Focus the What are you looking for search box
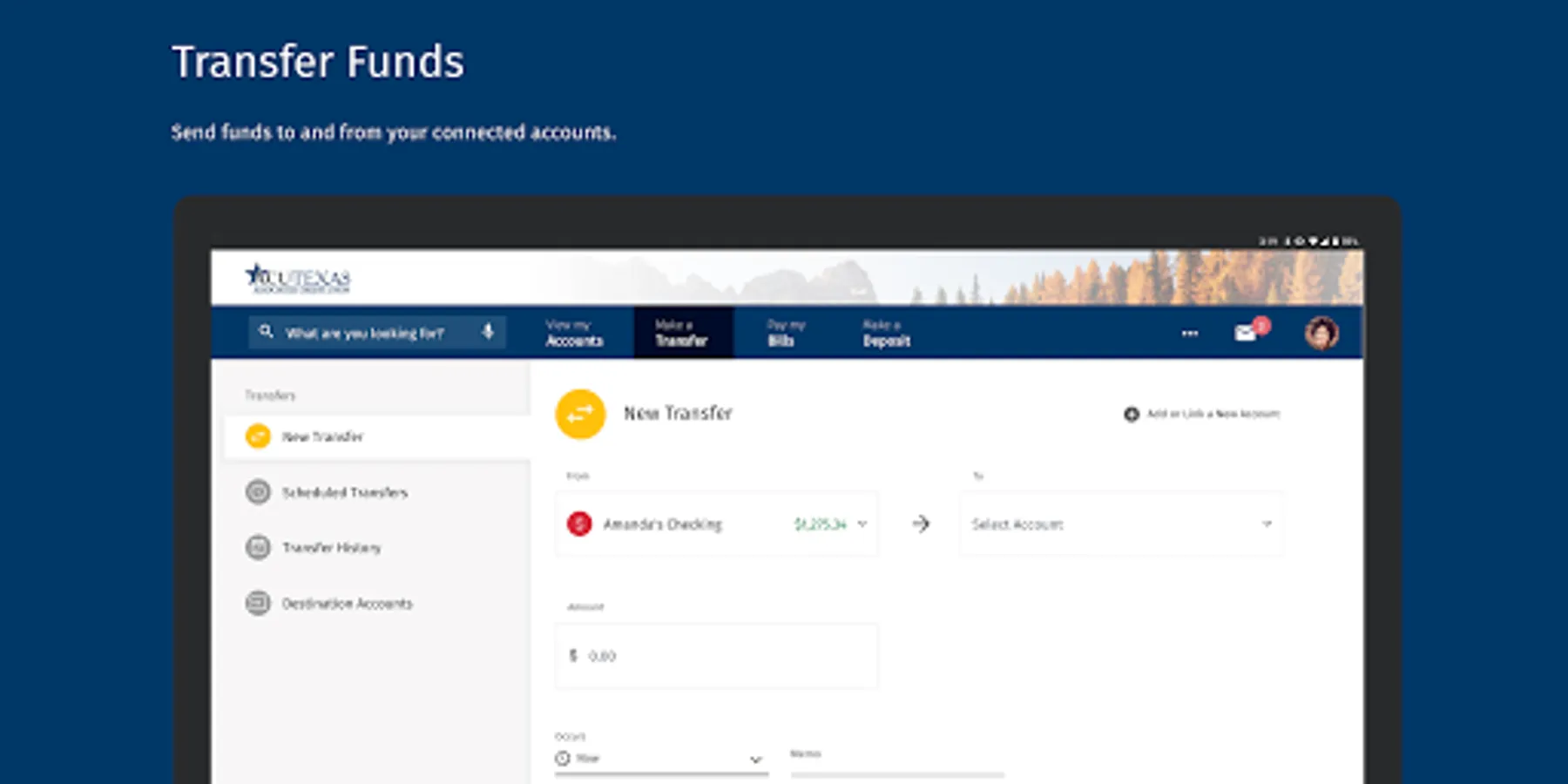 376,333
